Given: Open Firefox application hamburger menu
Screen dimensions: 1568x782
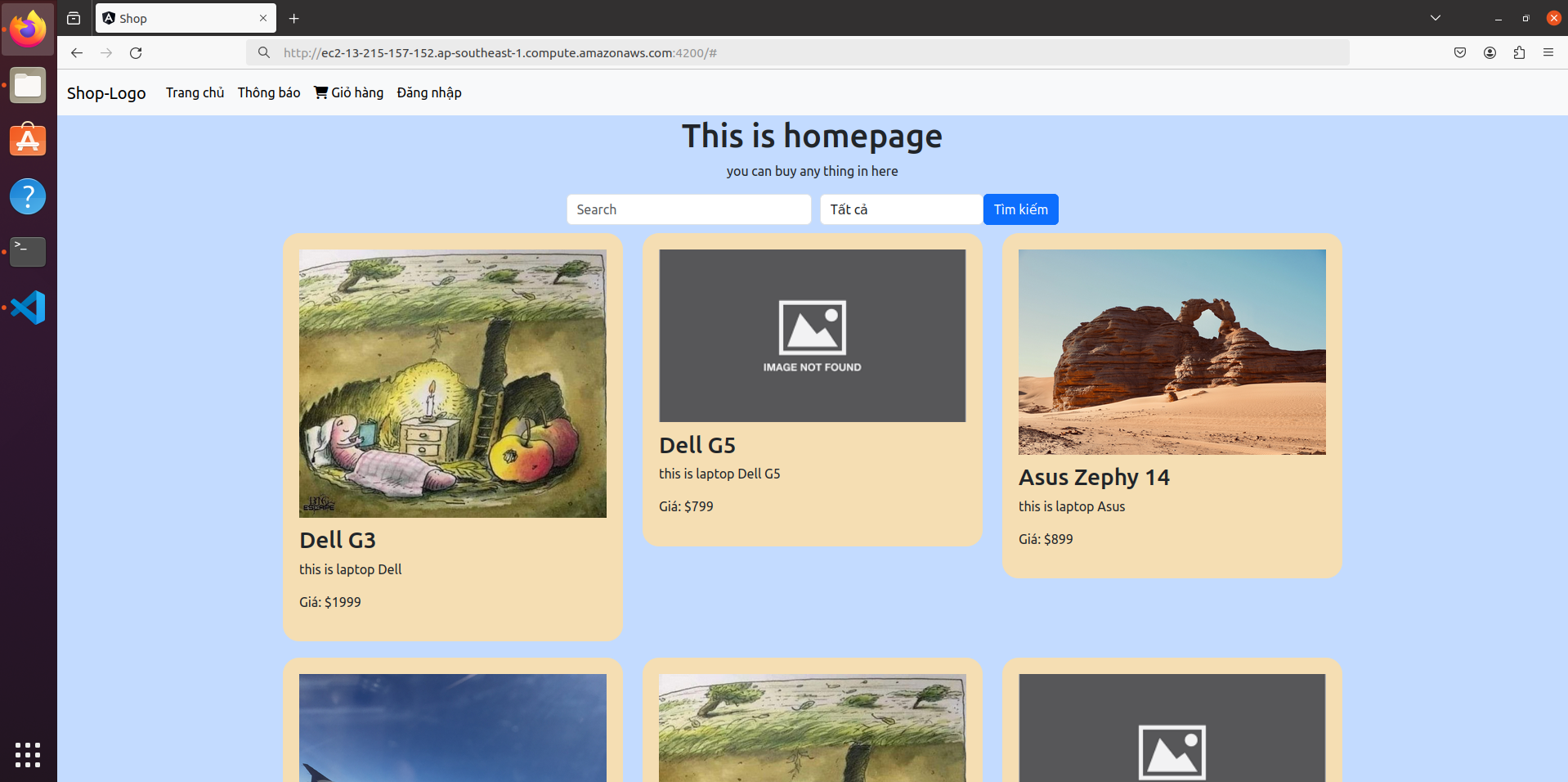Looking at the screenshot, I should pyautogui.click(x=1548, y=53).
